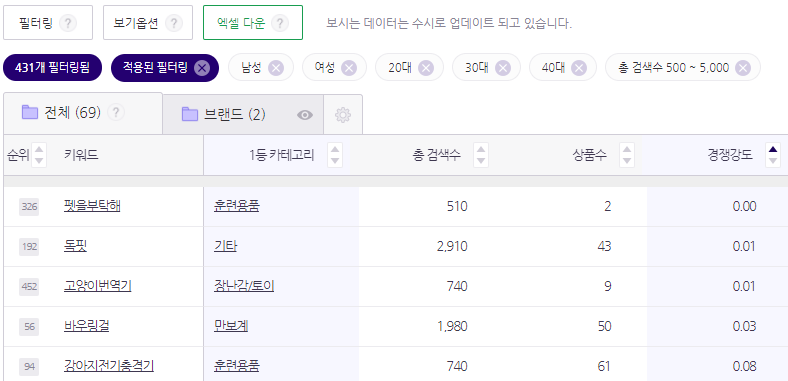Sort by 순위 column arrows
The image size is (788, 381).
pyautogui.click(x=39, y=155)
